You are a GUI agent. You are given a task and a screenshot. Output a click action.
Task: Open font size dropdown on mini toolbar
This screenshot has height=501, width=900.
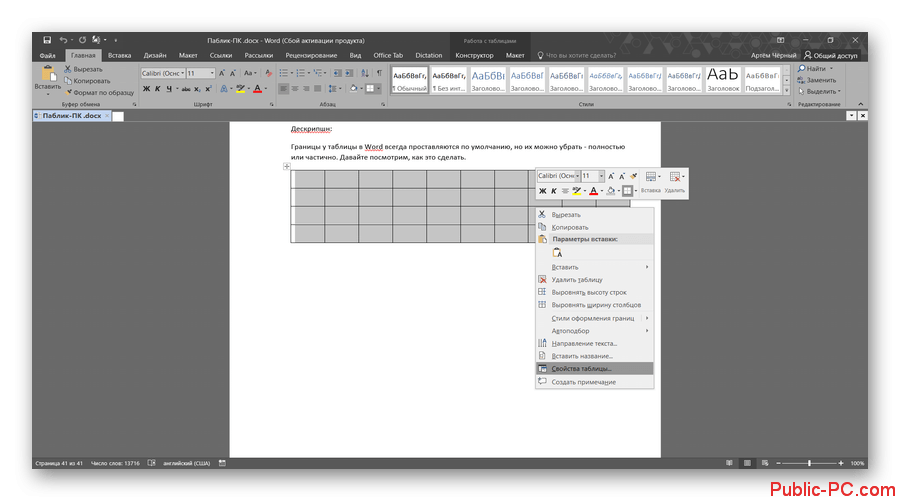(600, 176)
